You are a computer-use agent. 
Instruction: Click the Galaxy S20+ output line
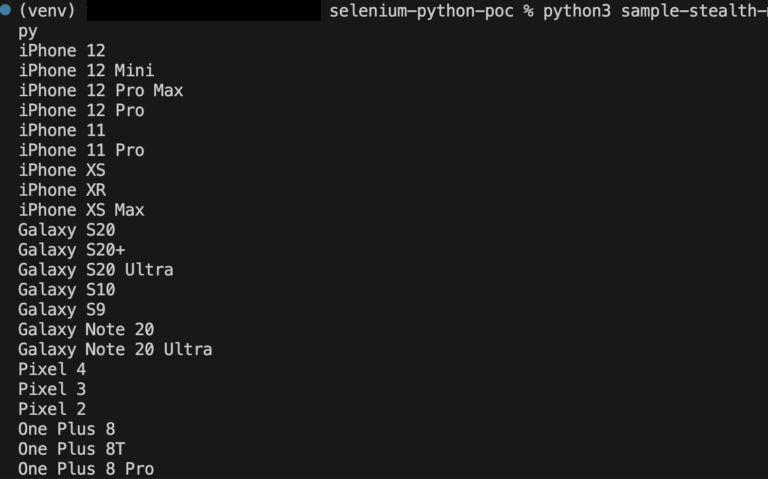(72, 250)
